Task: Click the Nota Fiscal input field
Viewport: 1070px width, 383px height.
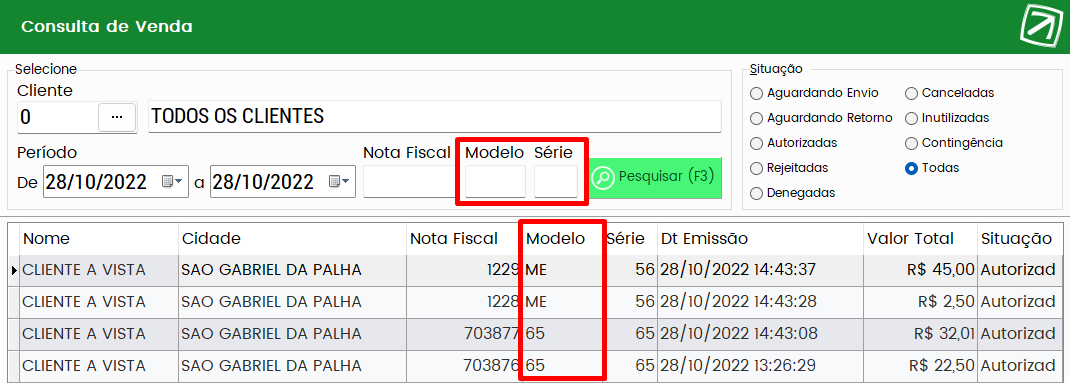Action: pyautogui.click(x=408, y=182)
